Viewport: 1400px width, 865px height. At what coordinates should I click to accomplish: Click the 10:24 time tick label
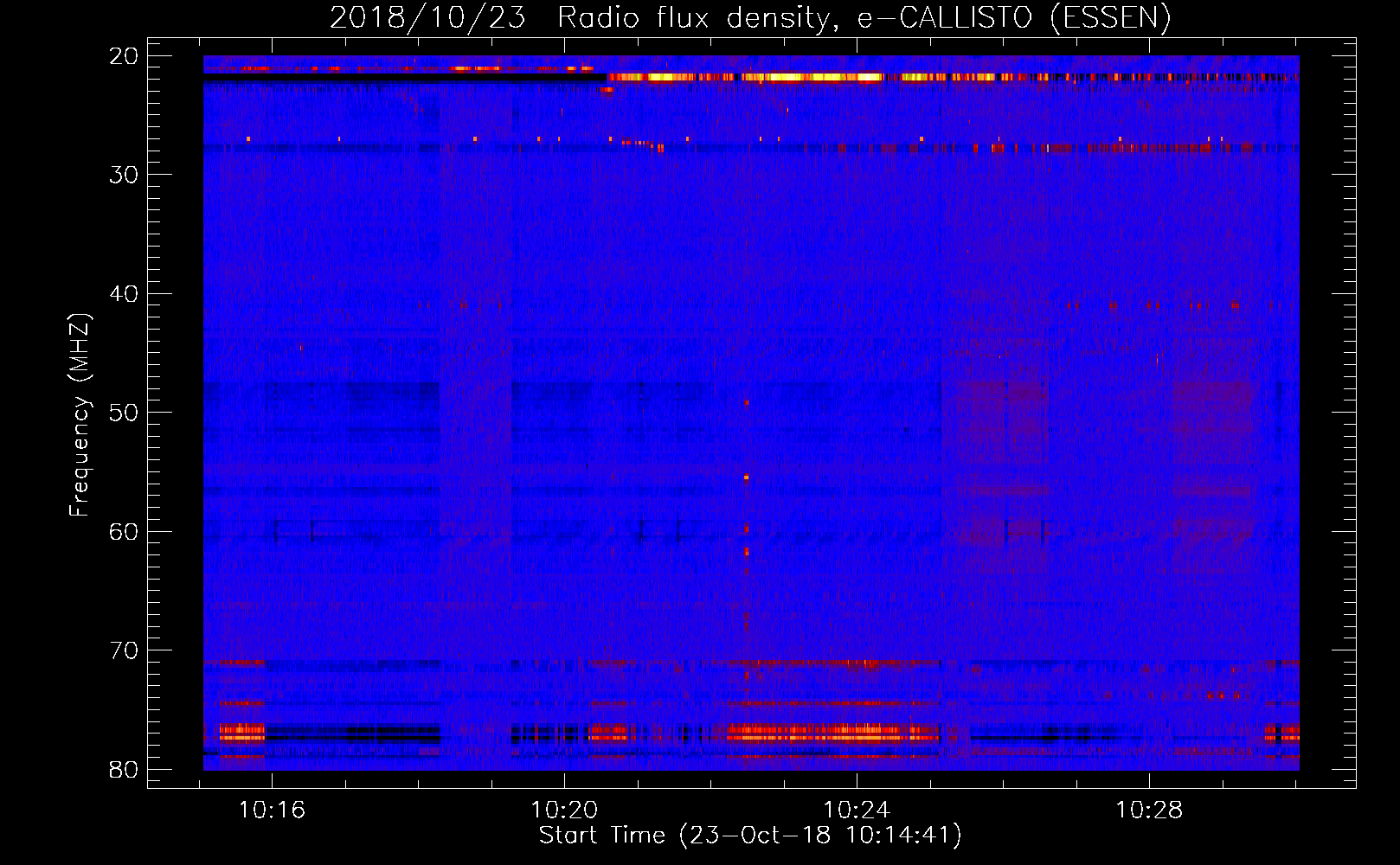click(x=857, y=811)
